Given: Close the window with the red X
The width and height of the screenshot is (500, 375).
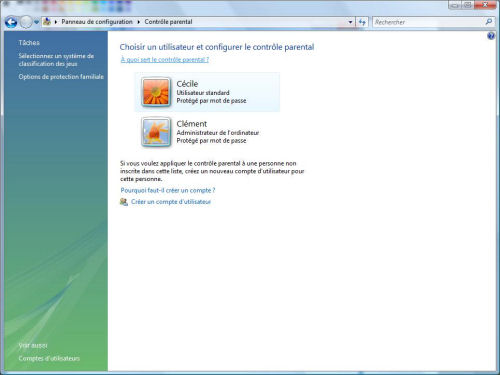Looking at the screenshot, I should (x=486, y=5).
